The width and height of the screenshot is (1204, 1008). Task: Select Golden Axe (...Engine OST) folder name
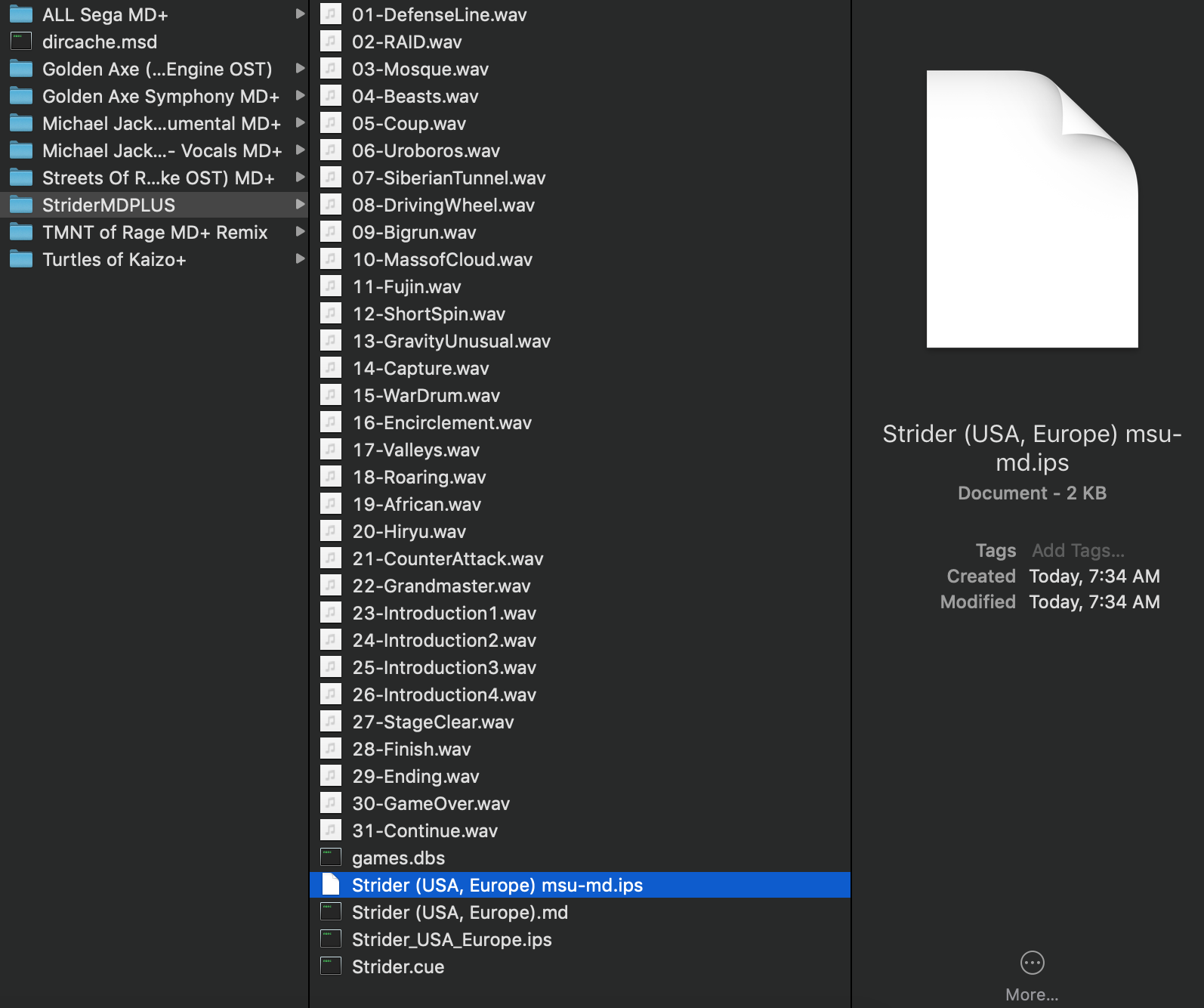pyautogui.click(x=157, y=69)
